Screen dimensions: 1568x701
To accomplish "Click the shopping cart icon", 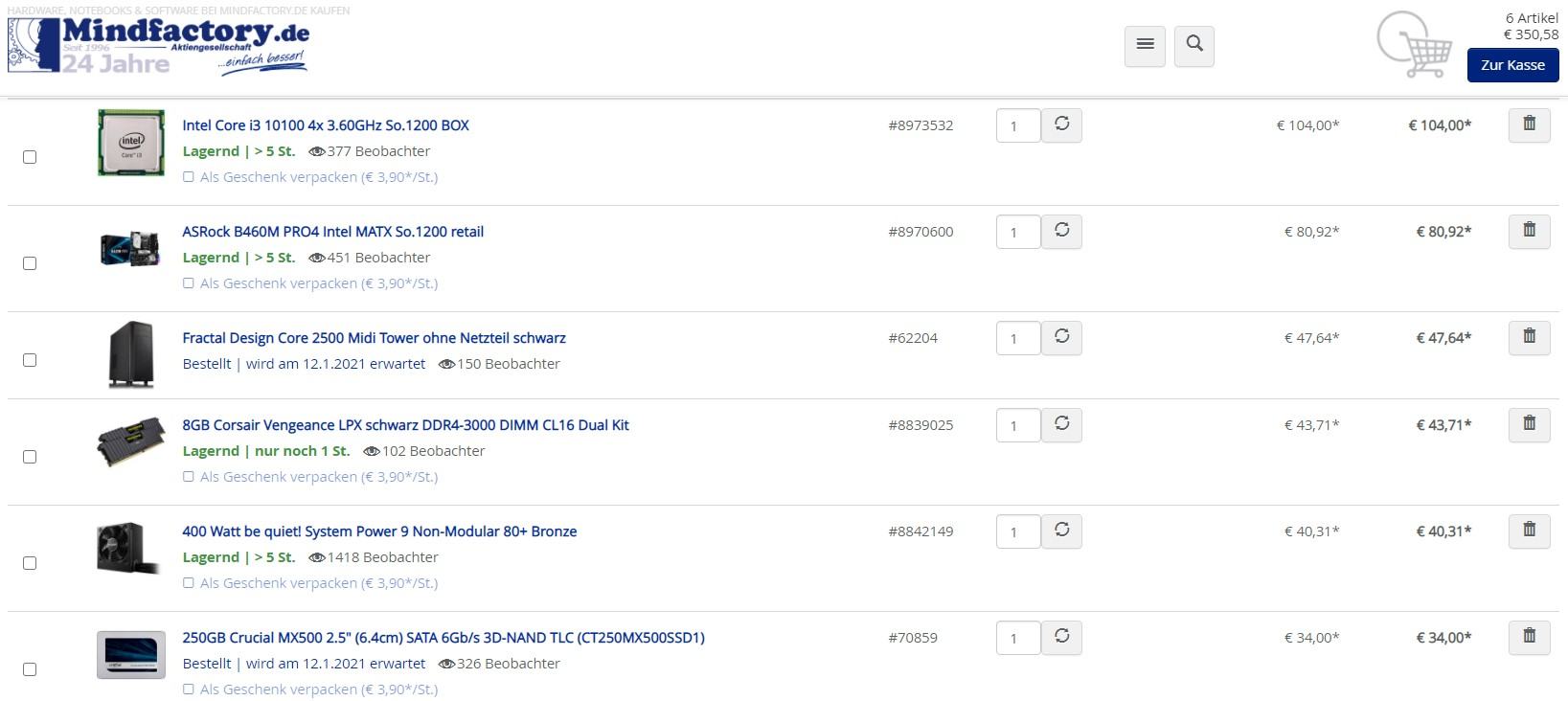I will click(1415, 44).
